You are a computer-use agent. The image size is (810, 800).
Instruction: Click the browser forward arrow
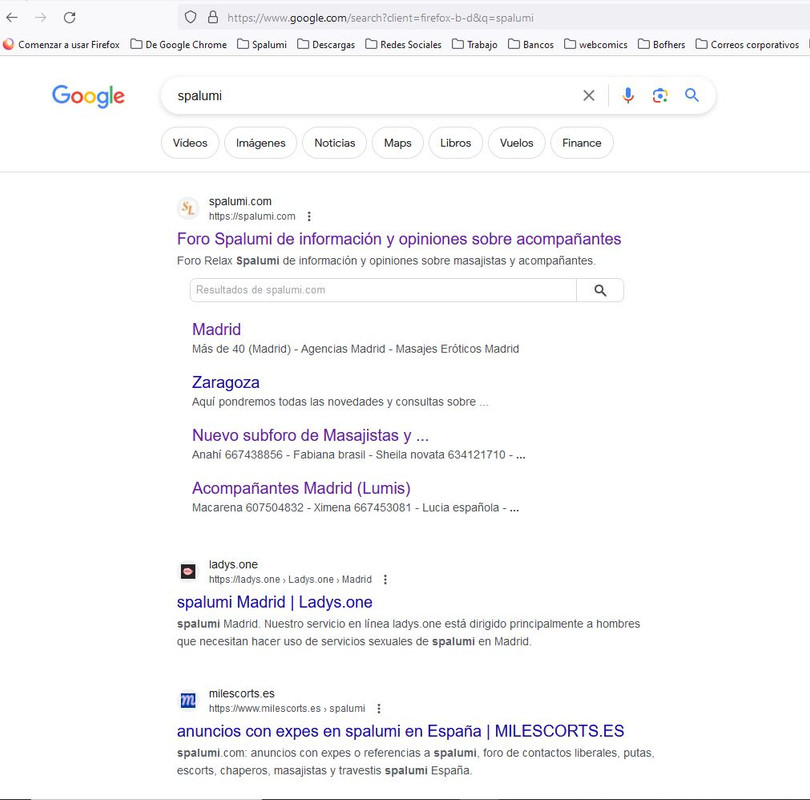coord(41,18)
